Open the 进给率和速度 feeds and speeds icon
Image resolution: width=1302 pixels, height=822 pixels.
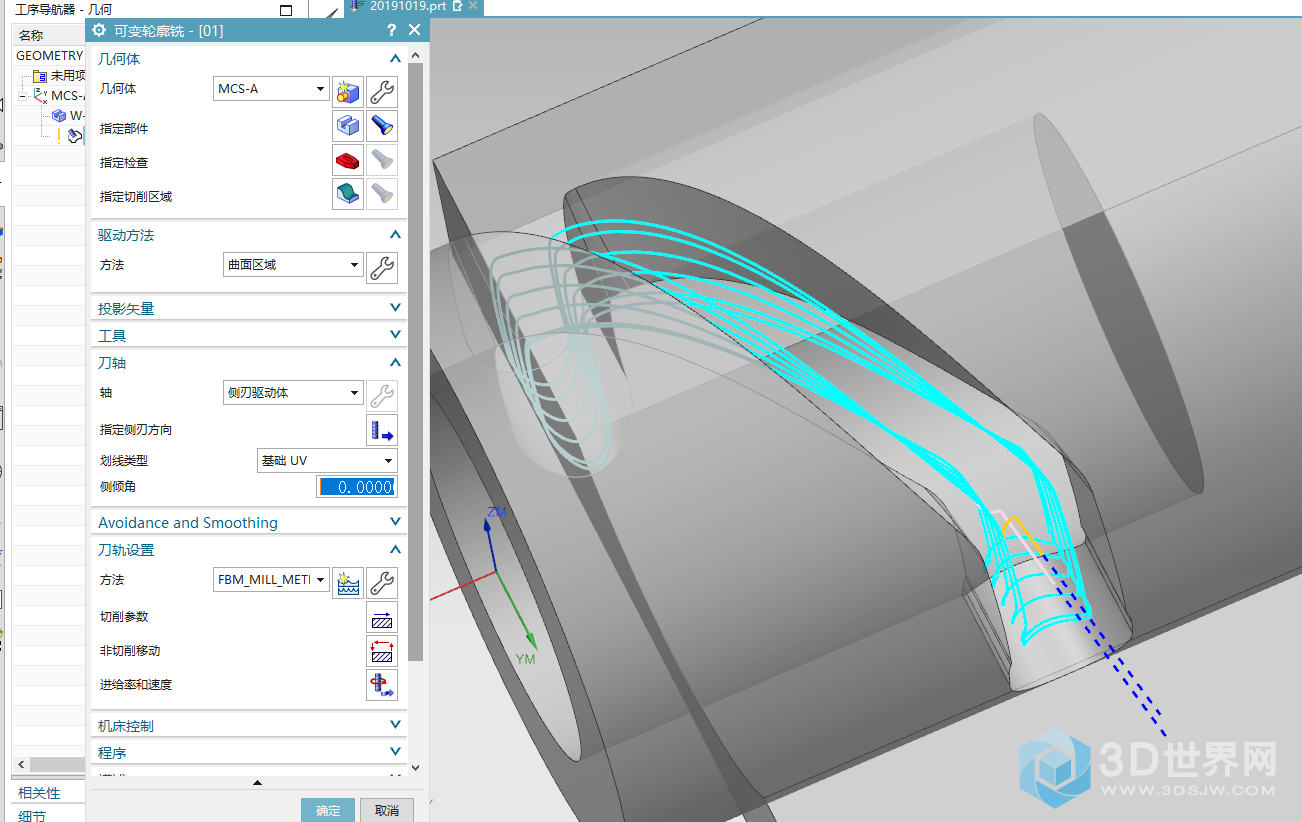(x=381, y=685)
